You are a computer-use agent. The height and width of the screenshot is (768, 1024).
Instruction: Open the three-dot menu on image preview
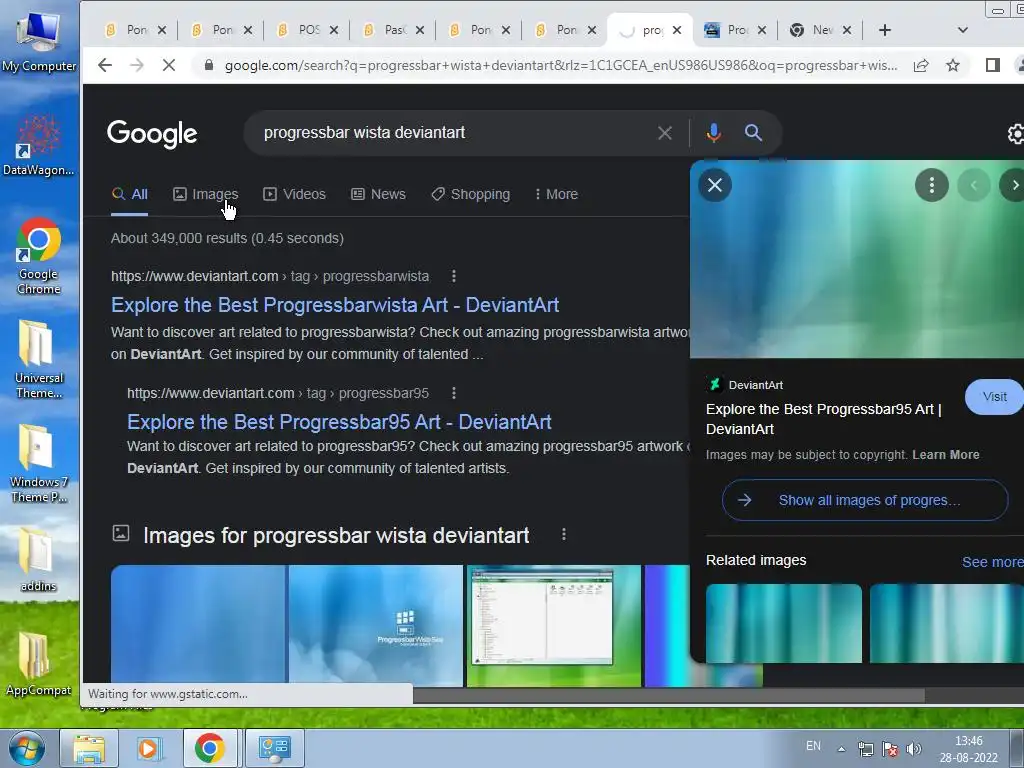click(931, 185)
